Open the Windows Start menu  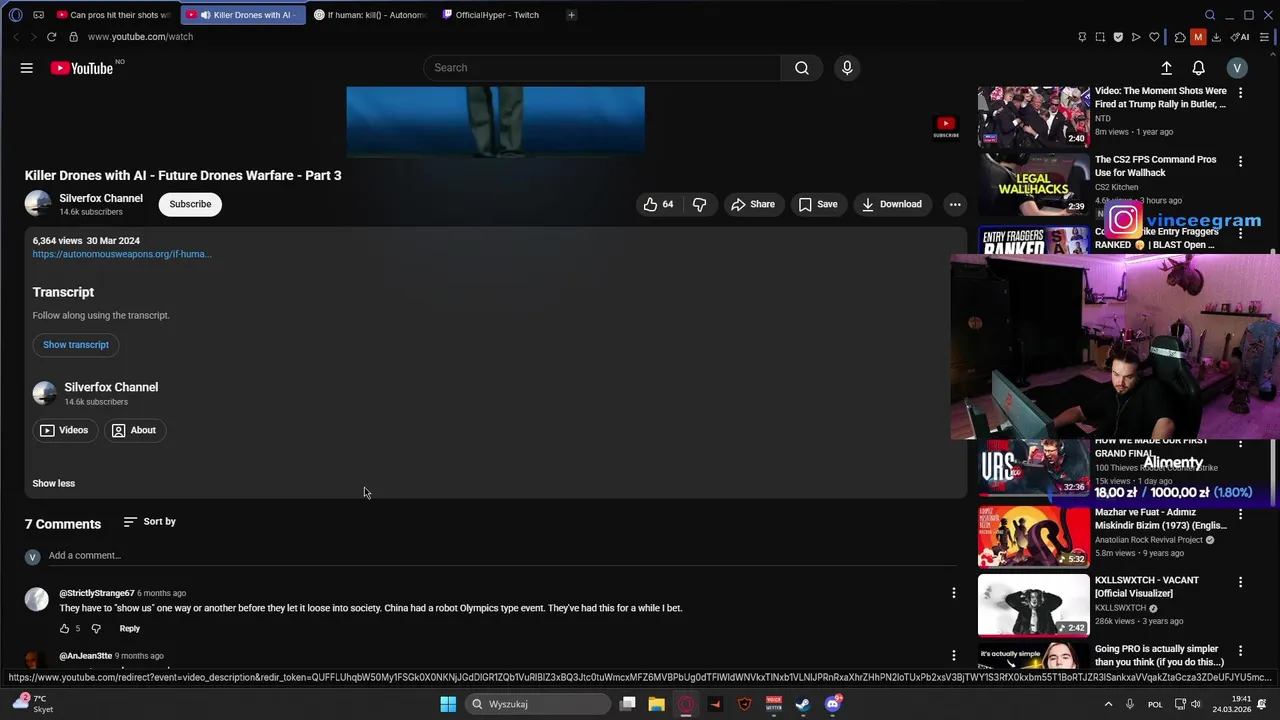448,704
